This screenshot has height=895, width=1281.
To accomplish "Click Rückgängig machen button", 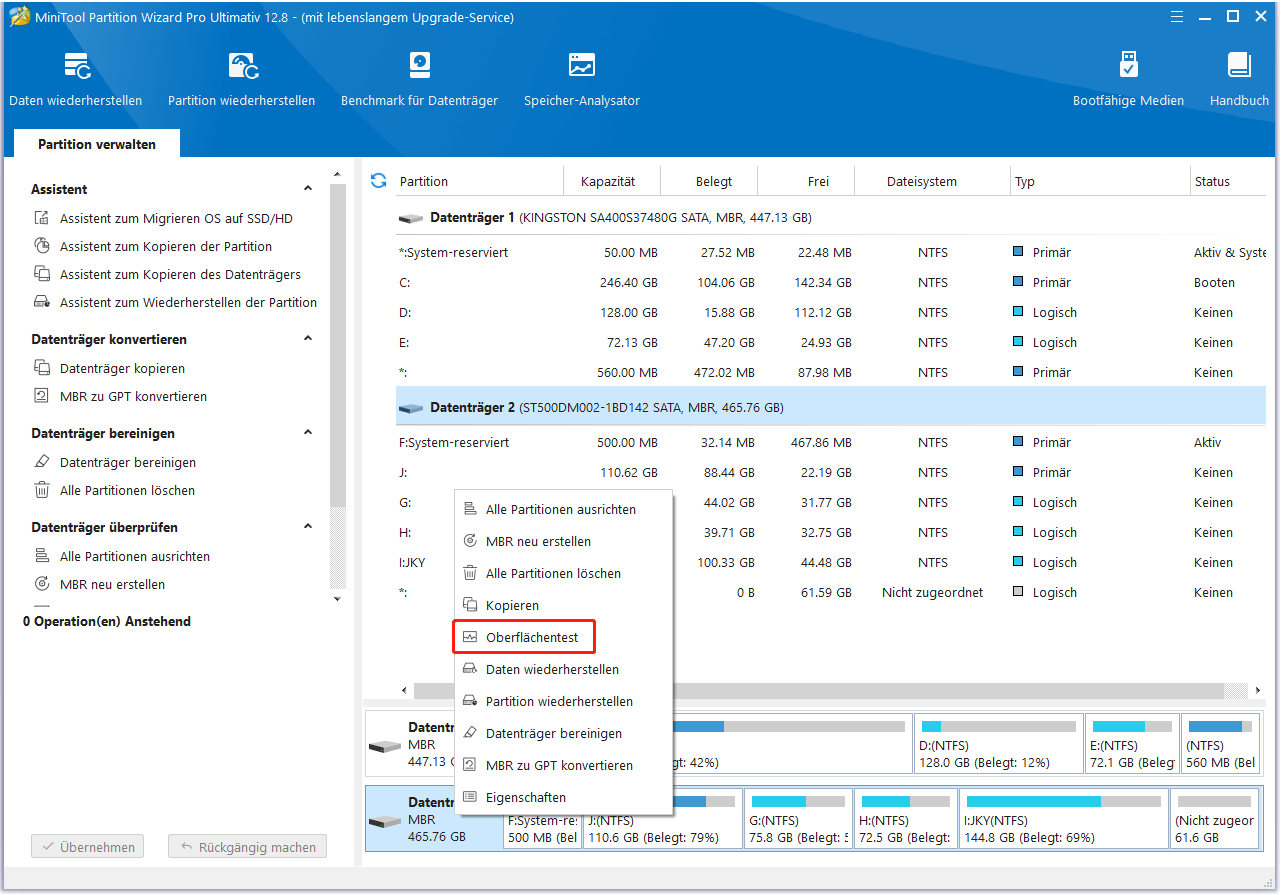I will click(x=247, y=847).
